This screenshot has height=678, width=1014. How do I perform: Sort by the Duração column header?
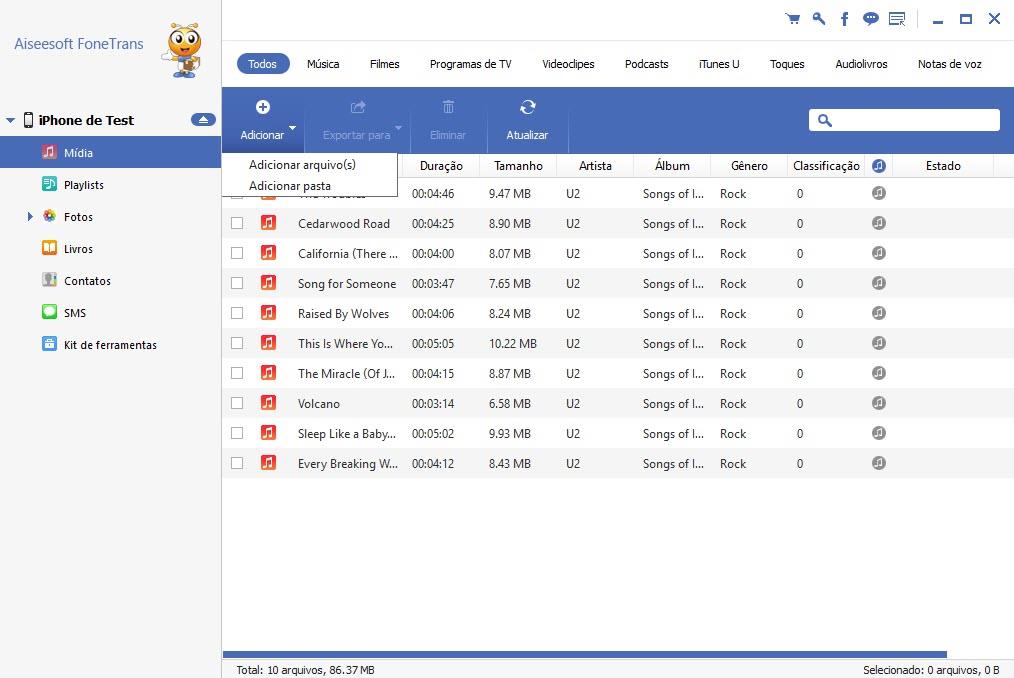click(x=441, y=166)
